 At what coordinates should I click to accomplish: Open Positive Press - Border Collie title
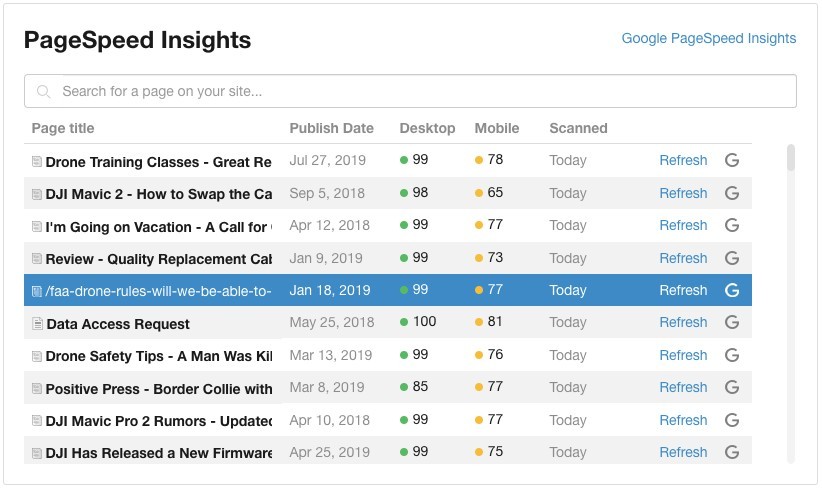point(158,389)
